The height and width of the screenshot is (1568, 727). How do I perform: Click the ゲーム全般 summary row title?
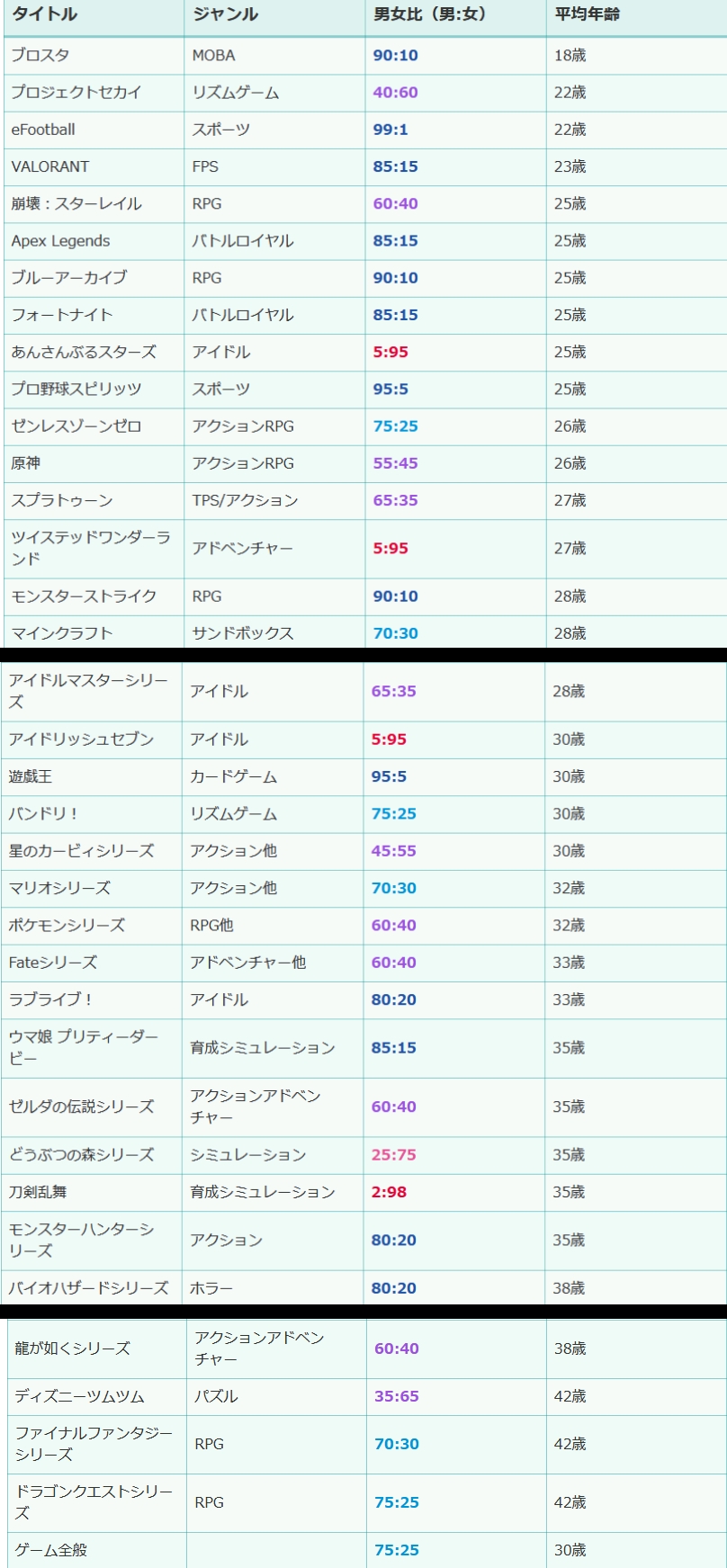click(x=51, y=1550)
